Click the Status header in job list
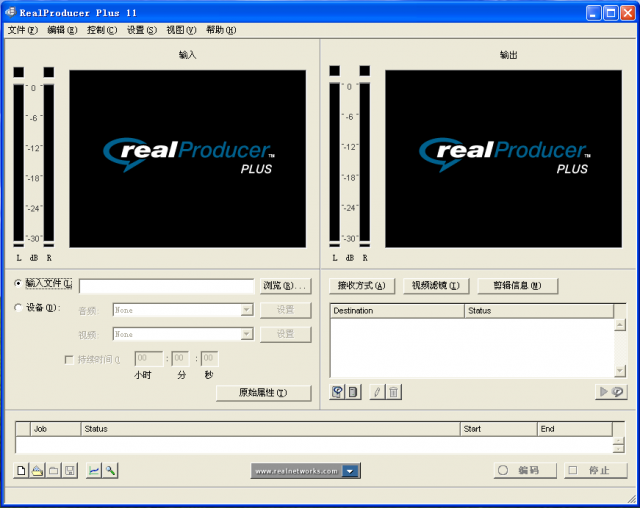The height and width of the screenshot is (508, 640). [271, 429]
